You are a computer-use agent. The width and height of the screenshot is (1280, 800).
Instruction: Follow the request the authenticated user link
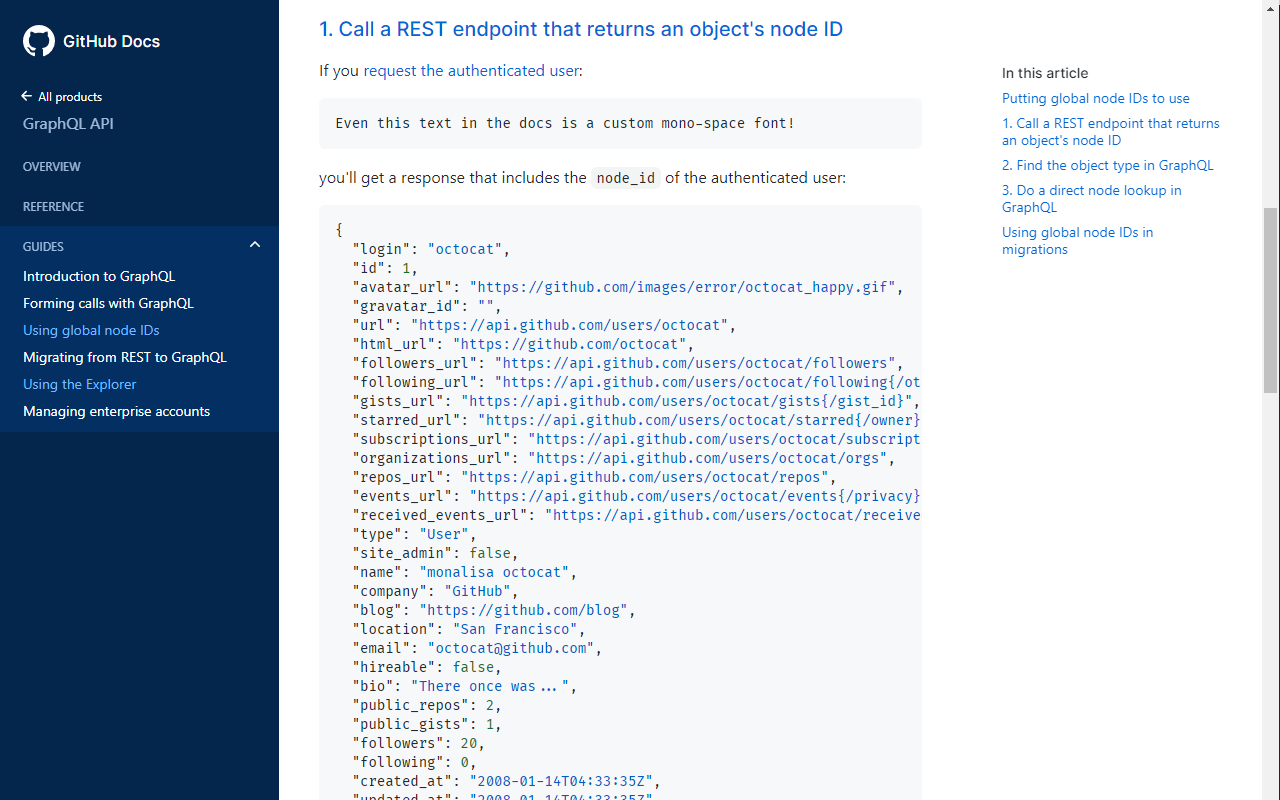pos(471,70)
